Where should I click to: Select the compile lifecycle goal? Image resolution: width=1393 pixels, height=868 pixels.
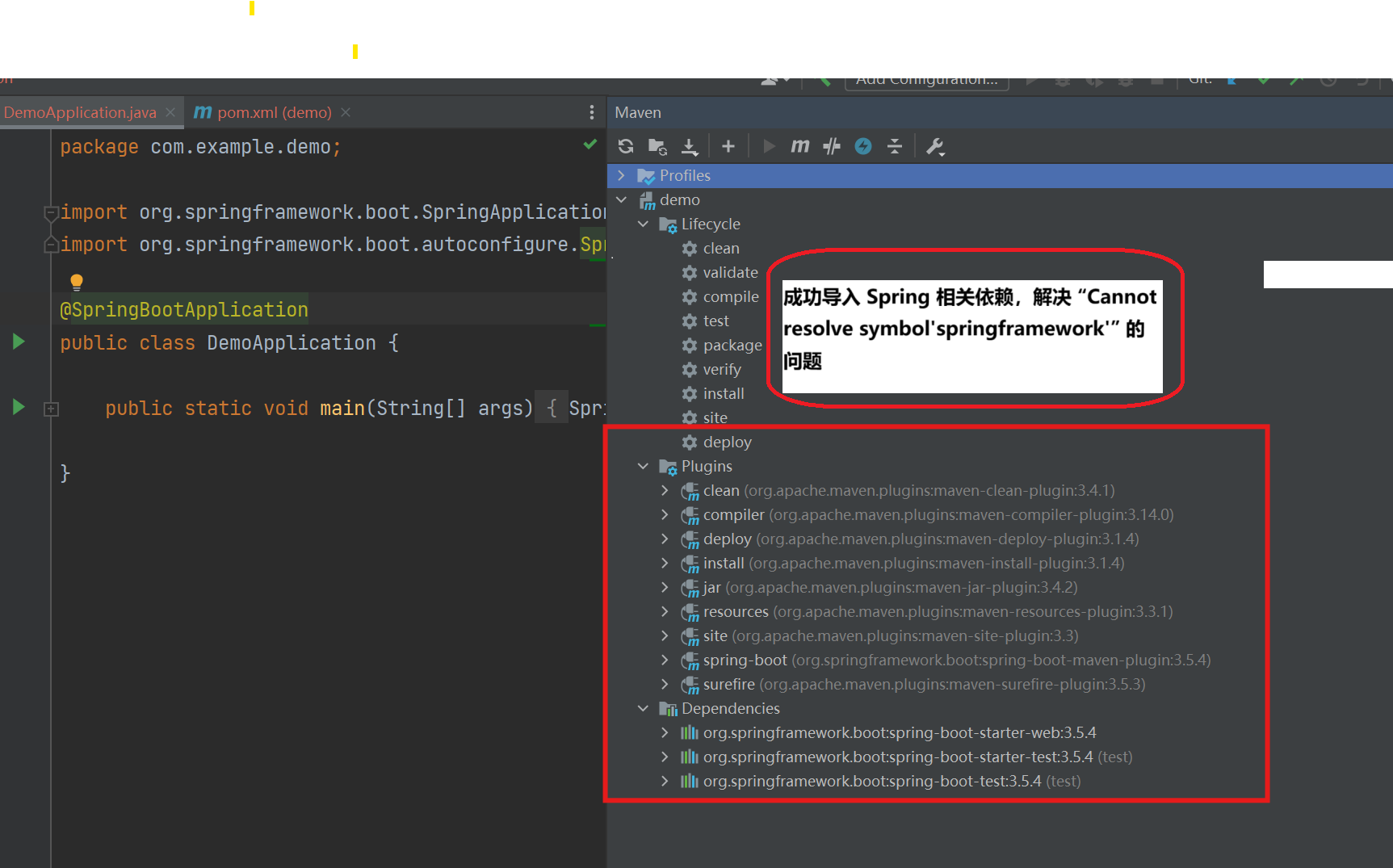pyautogui.click(x=720, y=296)
